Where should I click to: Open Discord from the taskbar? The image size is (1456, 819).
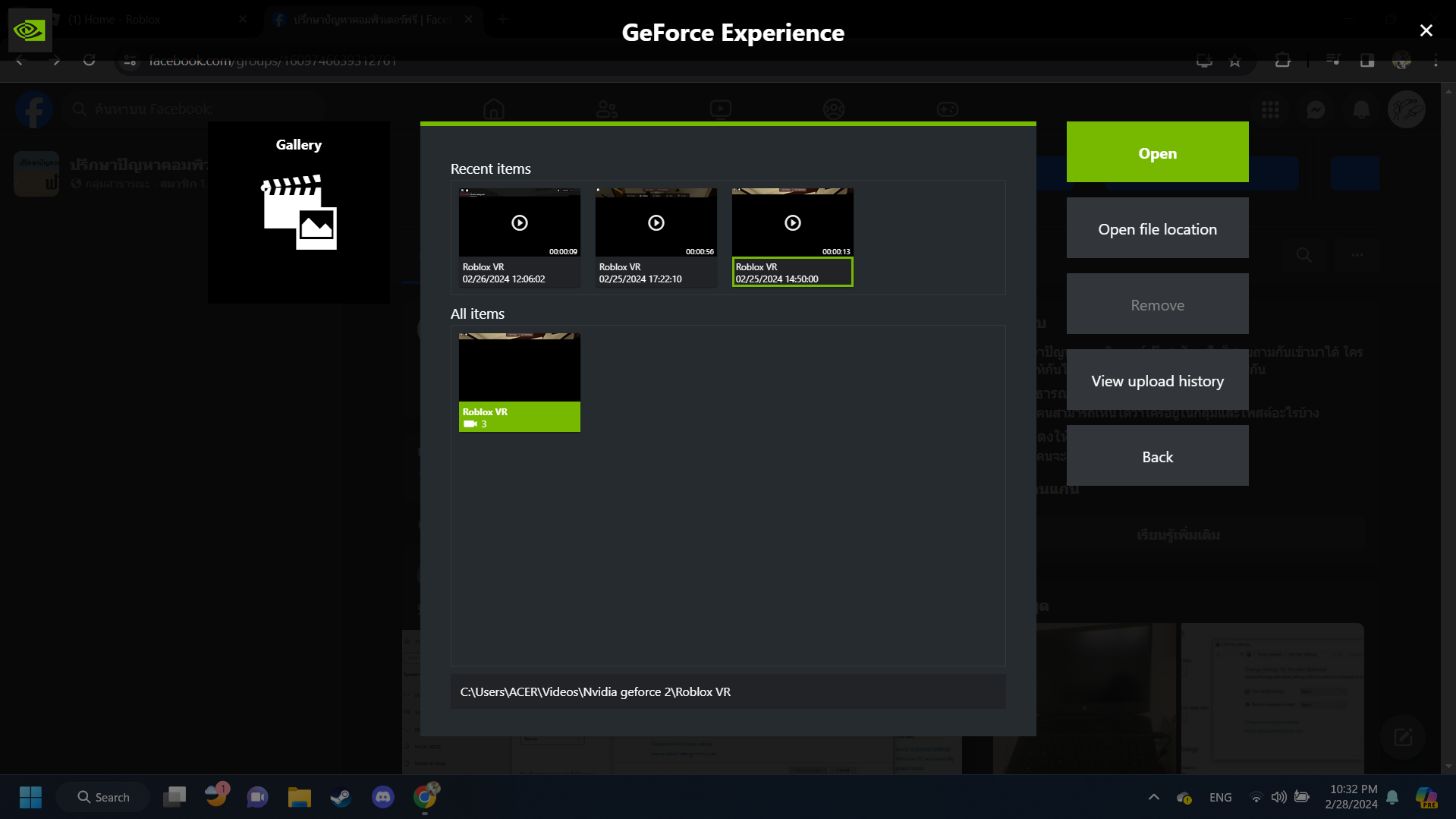(382, 797)
